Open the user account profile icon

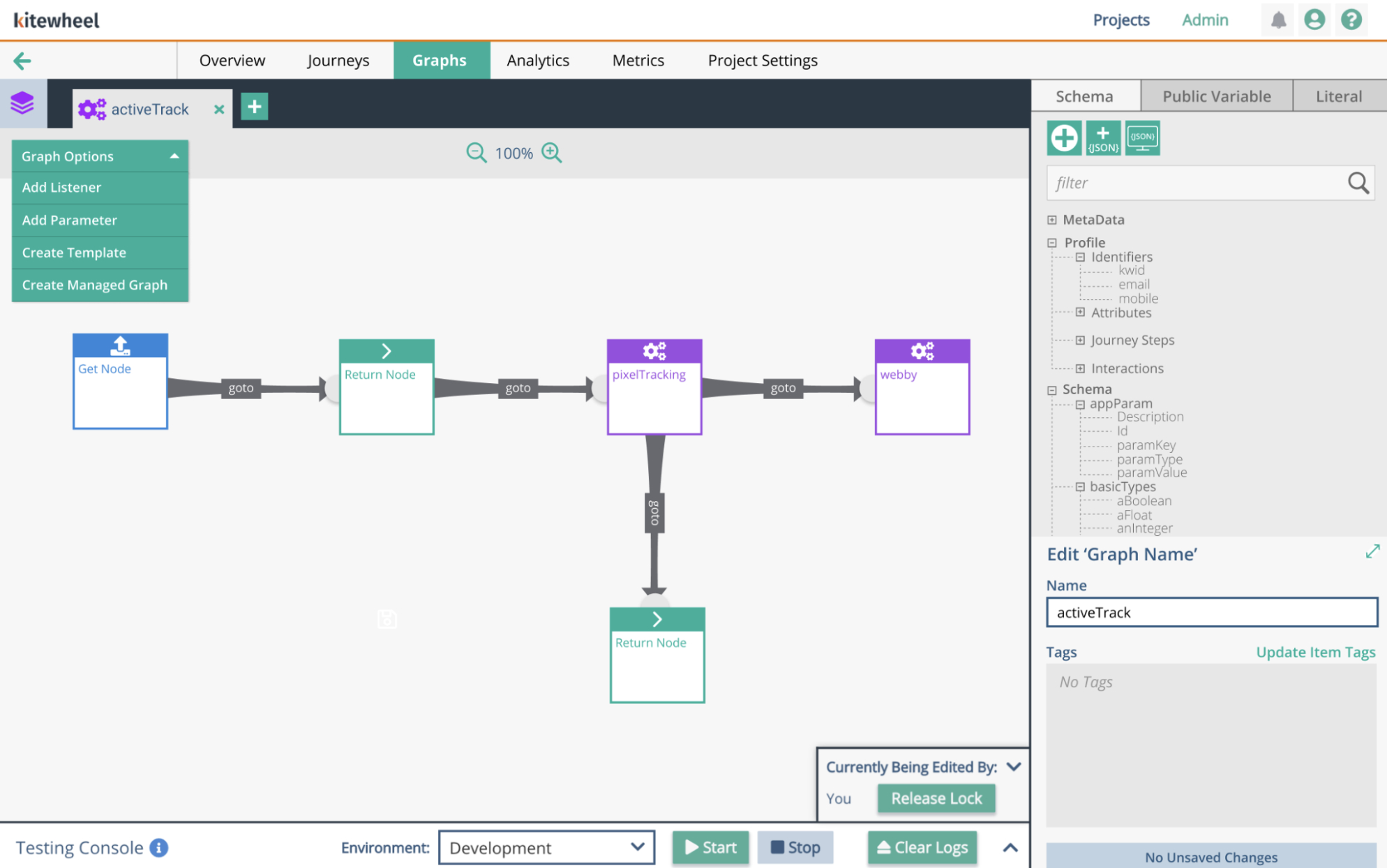click(x=1314, y=20)
